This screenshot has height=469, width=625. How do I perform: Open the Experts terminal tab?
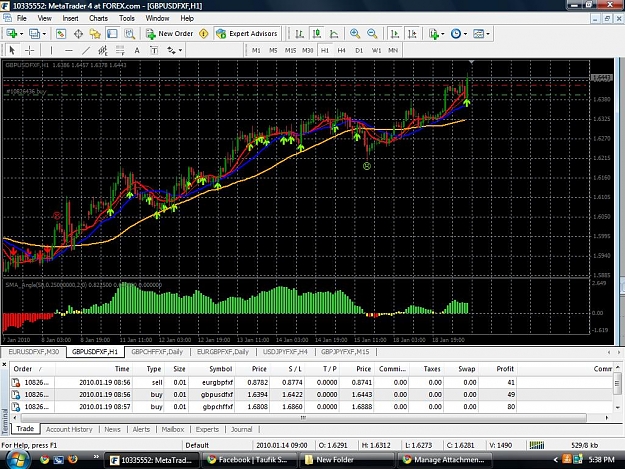(x=207, y=429)
